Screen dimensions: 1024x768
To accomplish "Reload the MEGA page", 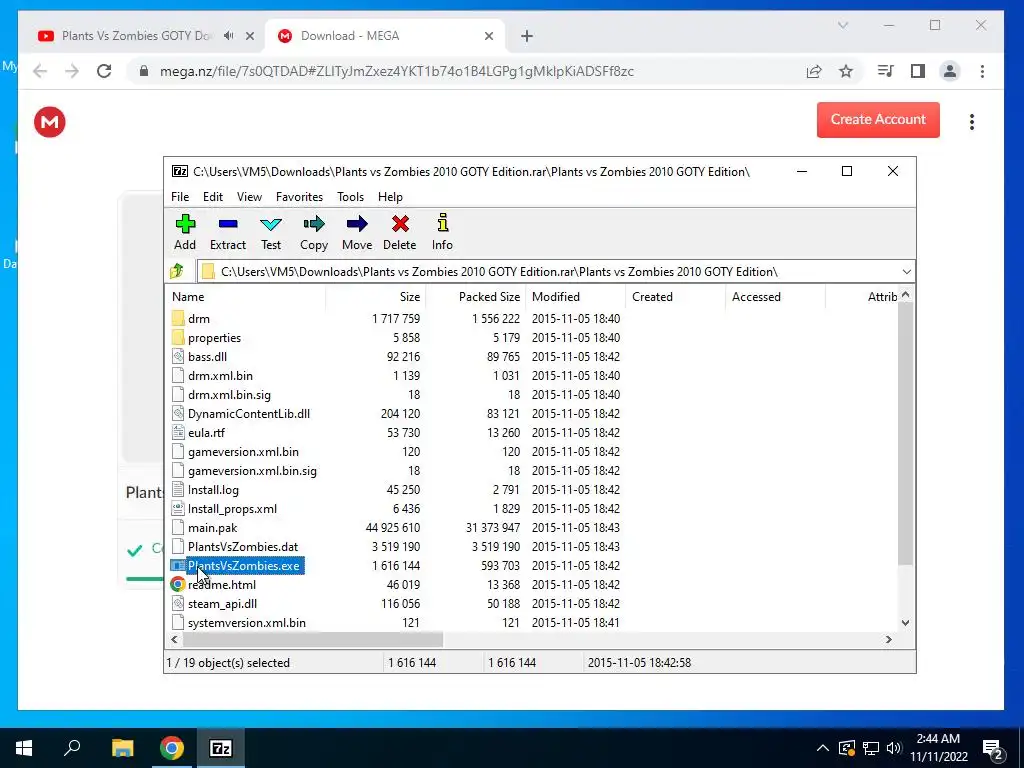I will point(104,71).
